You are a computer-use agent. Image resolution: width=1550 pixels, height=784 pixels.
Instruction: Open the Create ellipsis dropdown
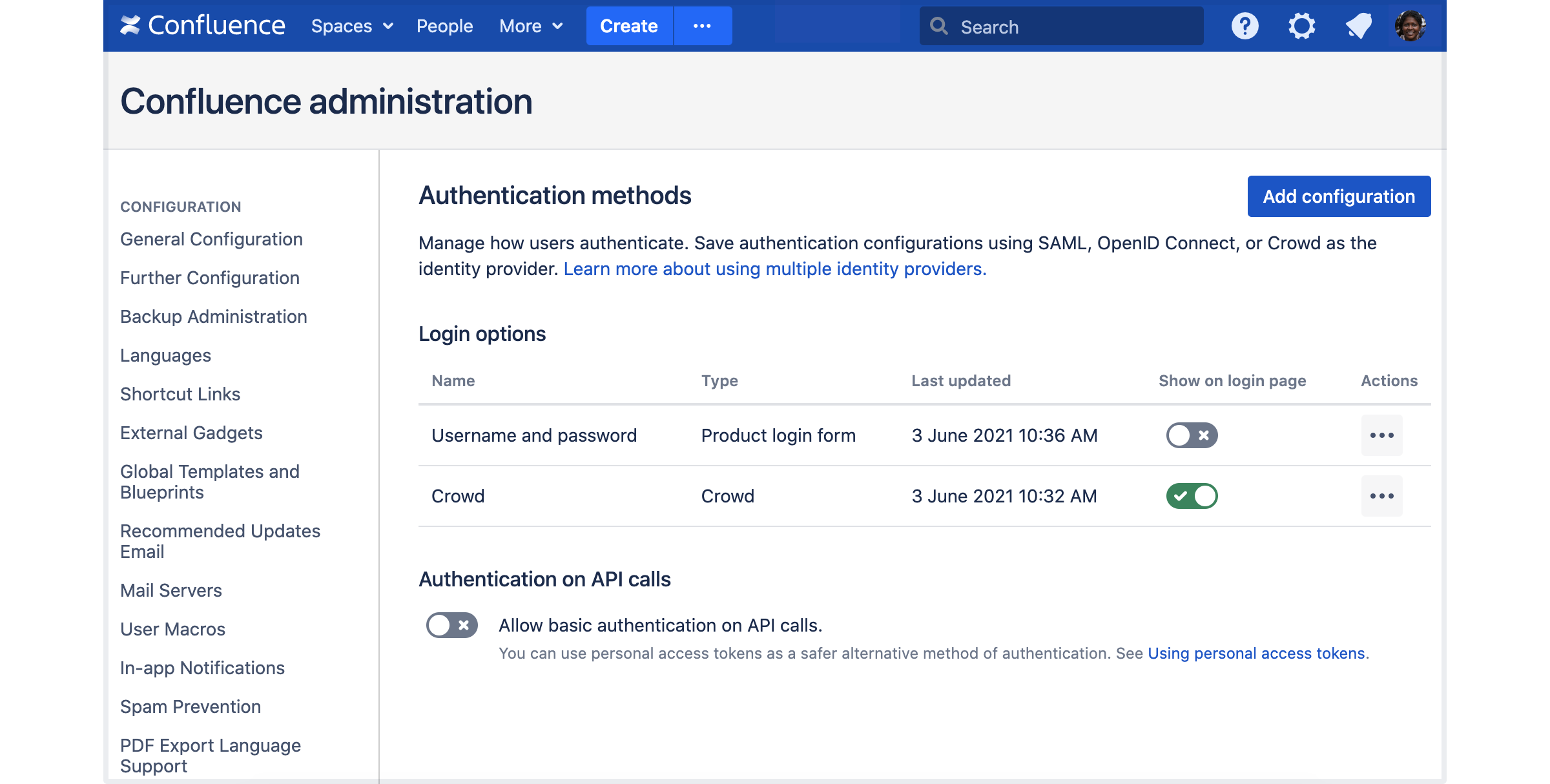click(x=703, y=26)
